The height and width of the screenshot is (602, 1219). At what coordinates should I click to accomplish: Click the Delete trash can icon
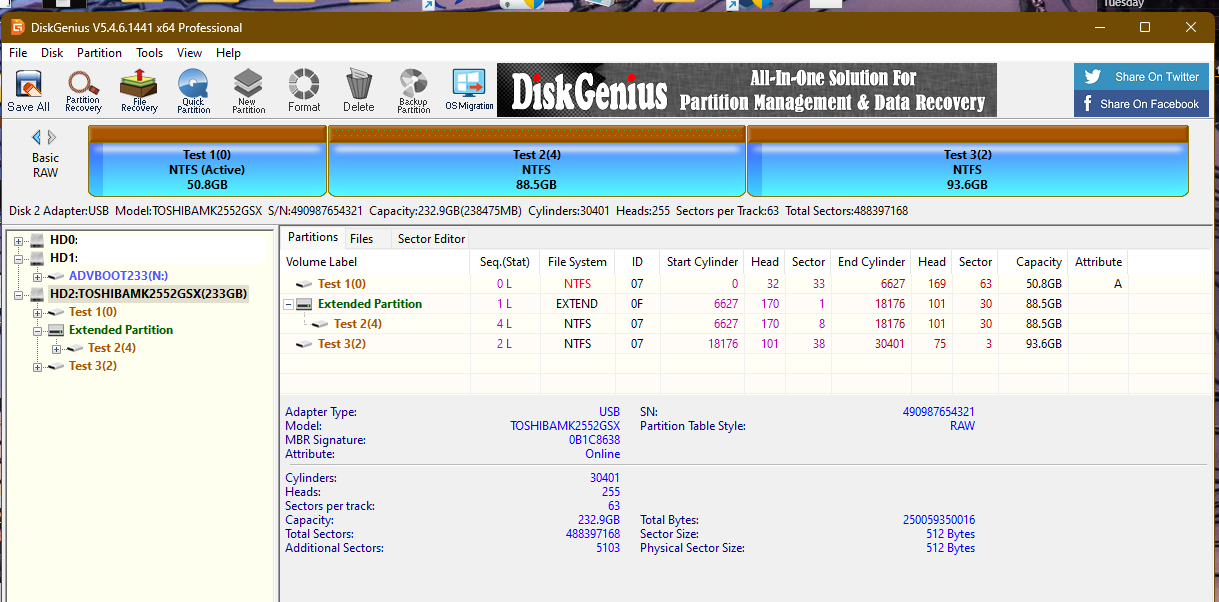click(358, 91)
